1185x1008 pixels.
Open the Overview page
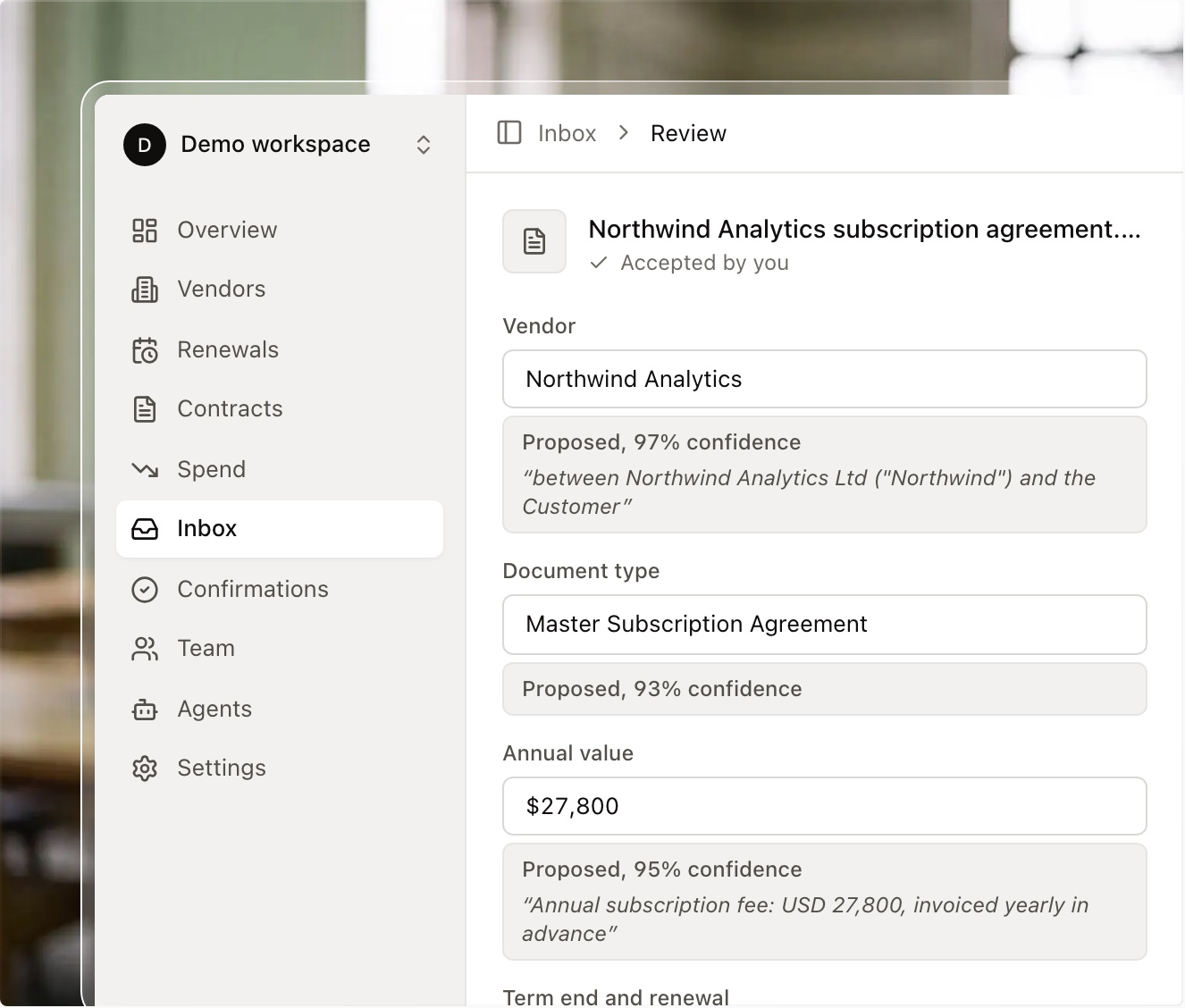(280, 231)
